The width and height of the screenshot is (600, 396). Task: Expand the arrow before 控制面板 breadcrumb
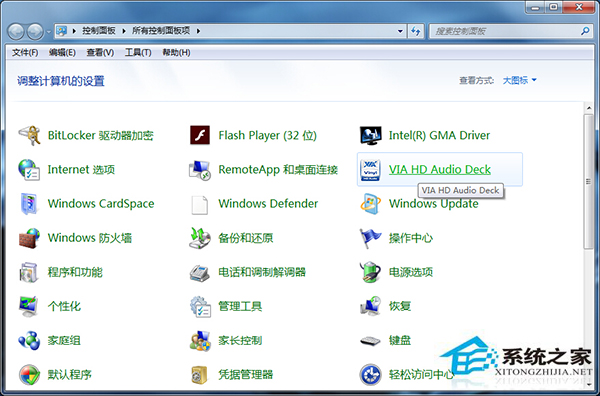(x=74, y=31)
